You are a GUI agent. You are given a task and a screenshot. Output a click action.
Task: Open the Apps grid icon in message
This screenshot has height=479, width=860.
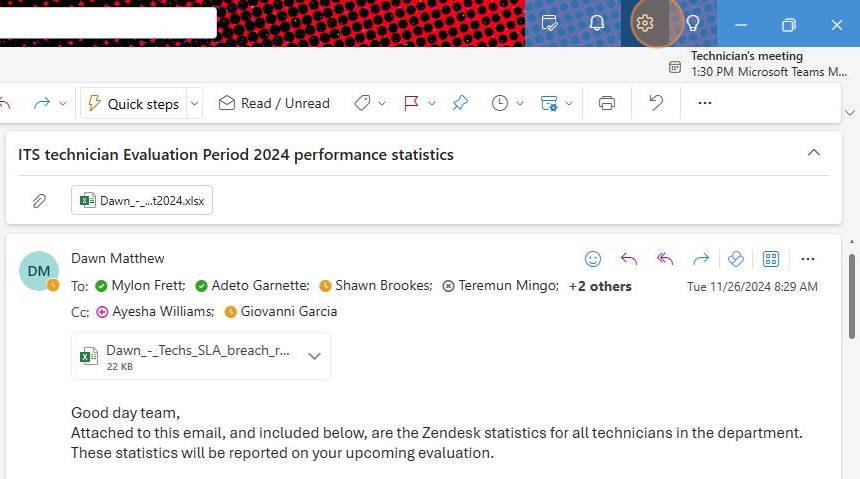pyautogui.click(x=771, y=259)
